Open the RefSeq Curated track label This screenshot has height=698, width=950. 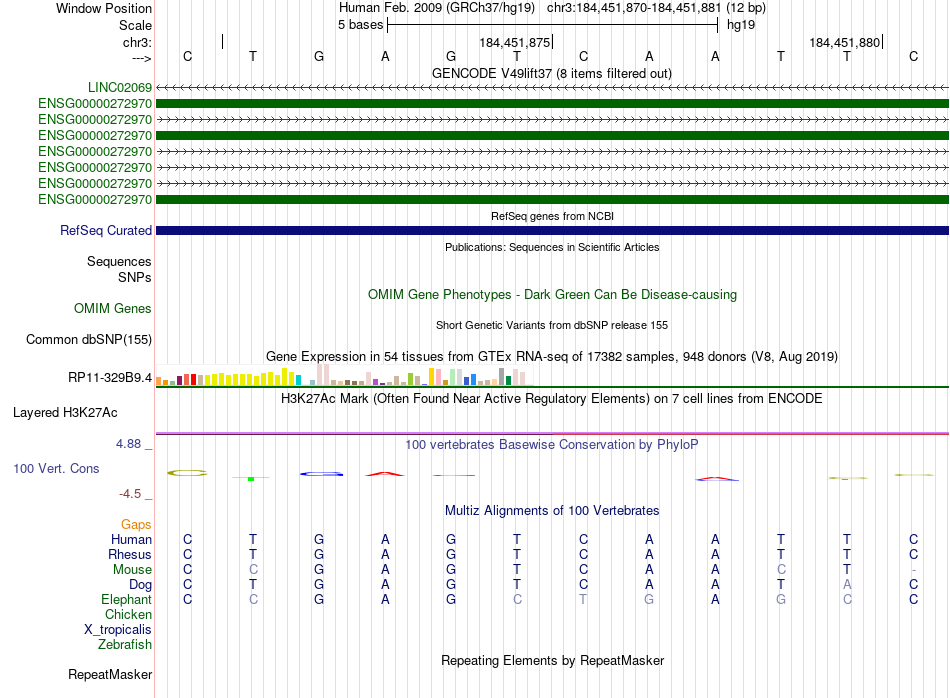(106, 230)
